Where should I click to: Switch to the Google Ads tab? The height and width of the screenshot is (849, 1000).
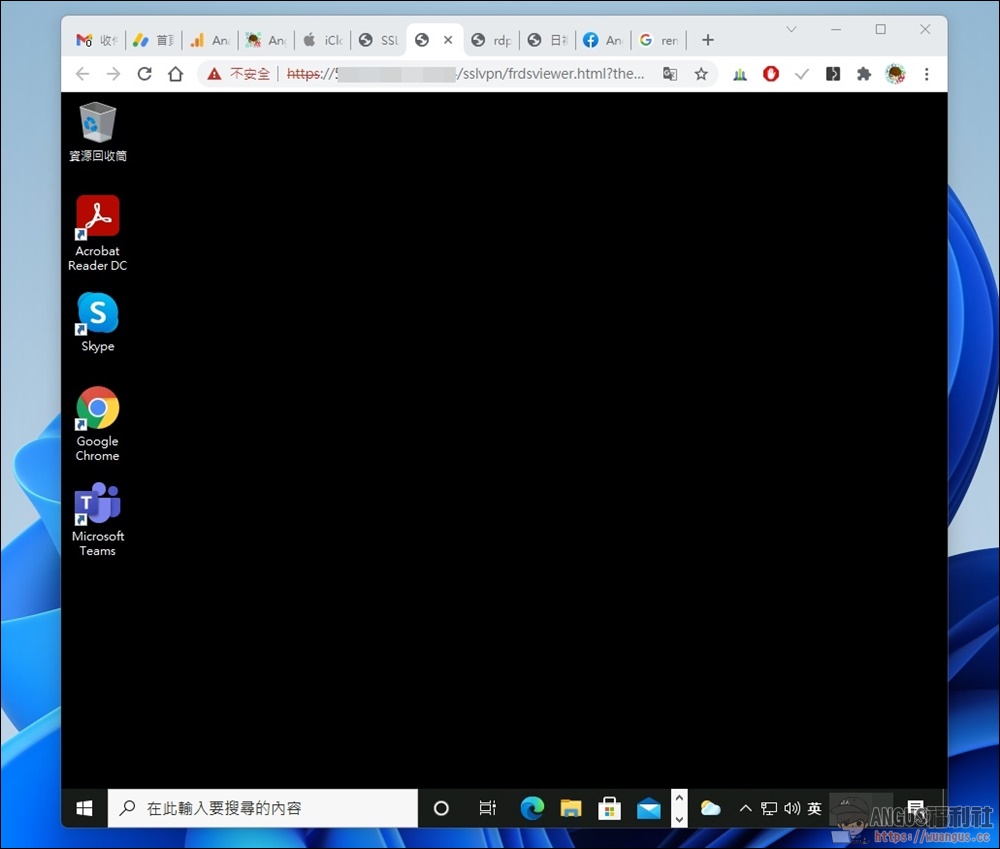pos(153,40)
